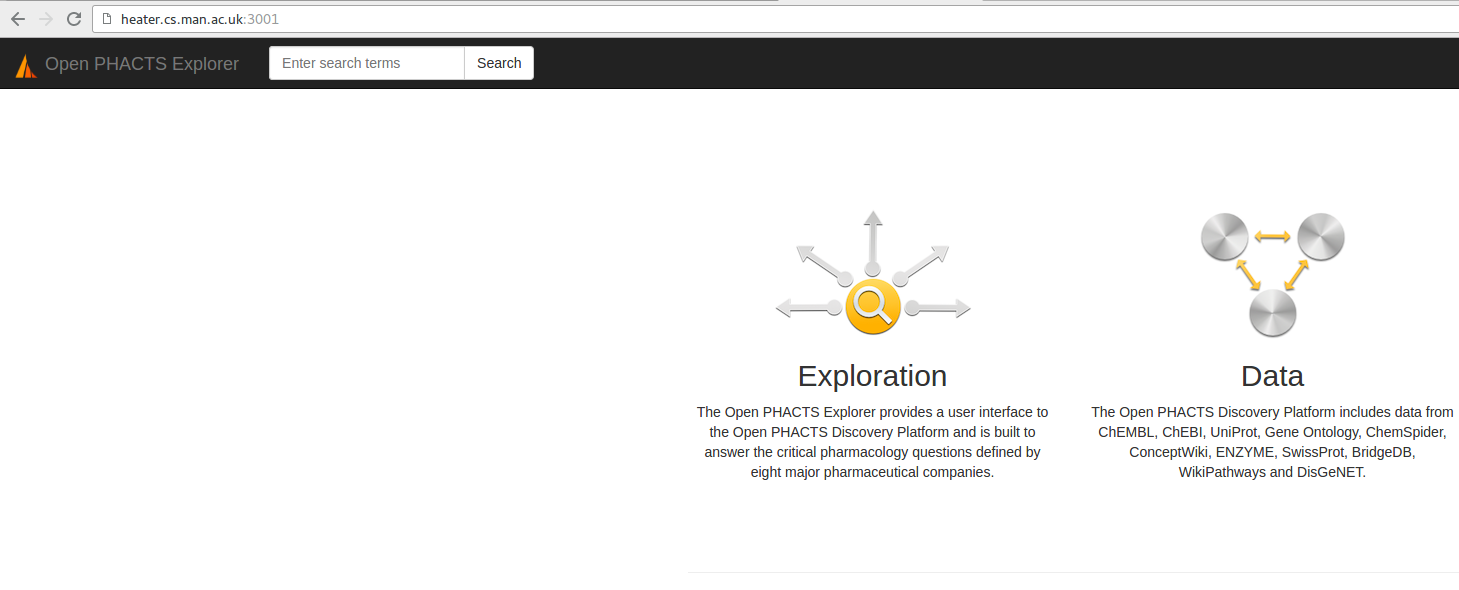Click the Exploration heading
The image size is (1459, 590).
pos(872,376)
